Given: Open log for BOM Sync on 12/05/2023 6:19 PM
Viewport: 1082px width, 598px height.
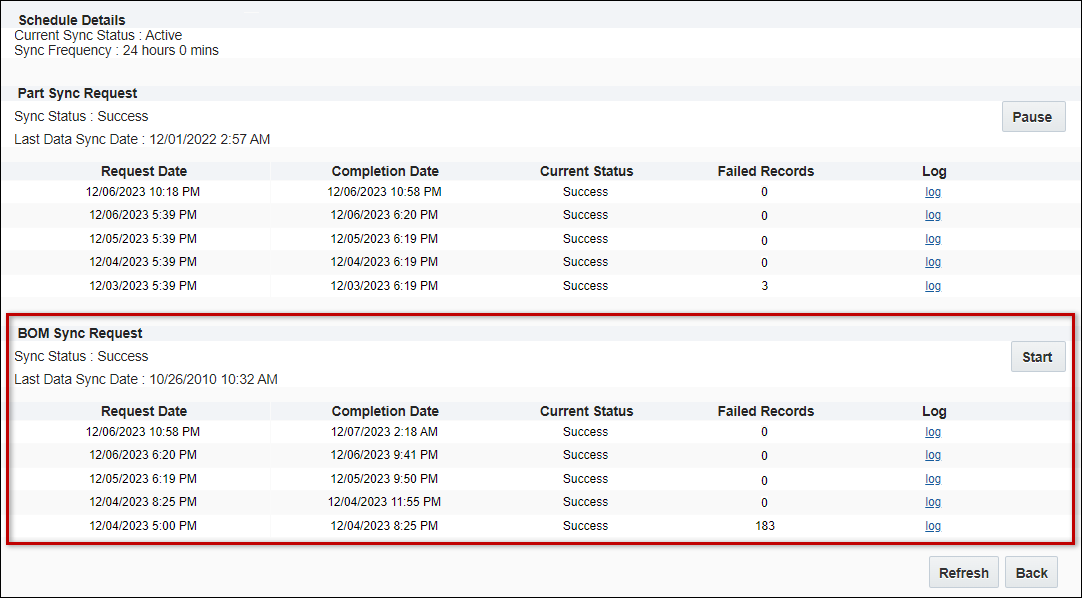Looking at the screenshot, I should click(x=933, y=478).
